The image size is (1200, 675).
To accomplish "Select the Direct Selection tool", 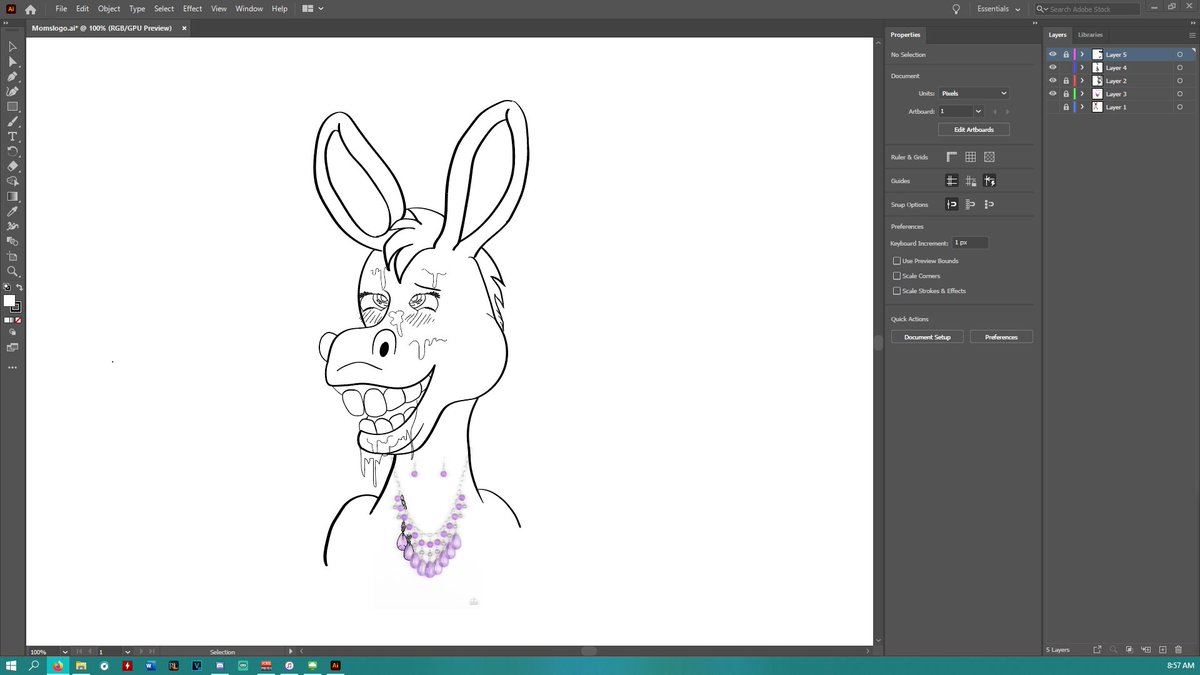I will (13, 61).
